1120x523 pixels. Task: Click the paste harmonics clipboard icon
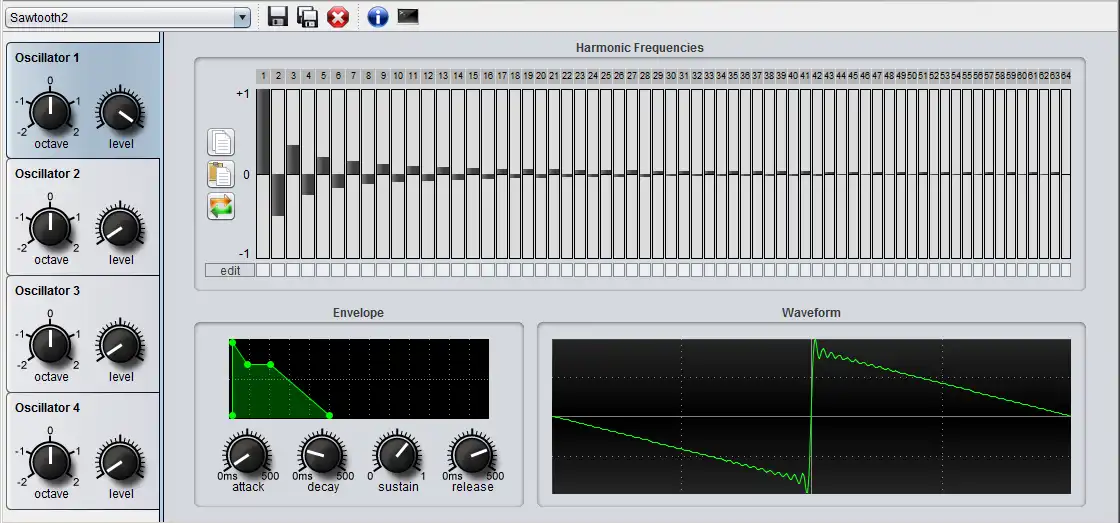click(221, 174)
